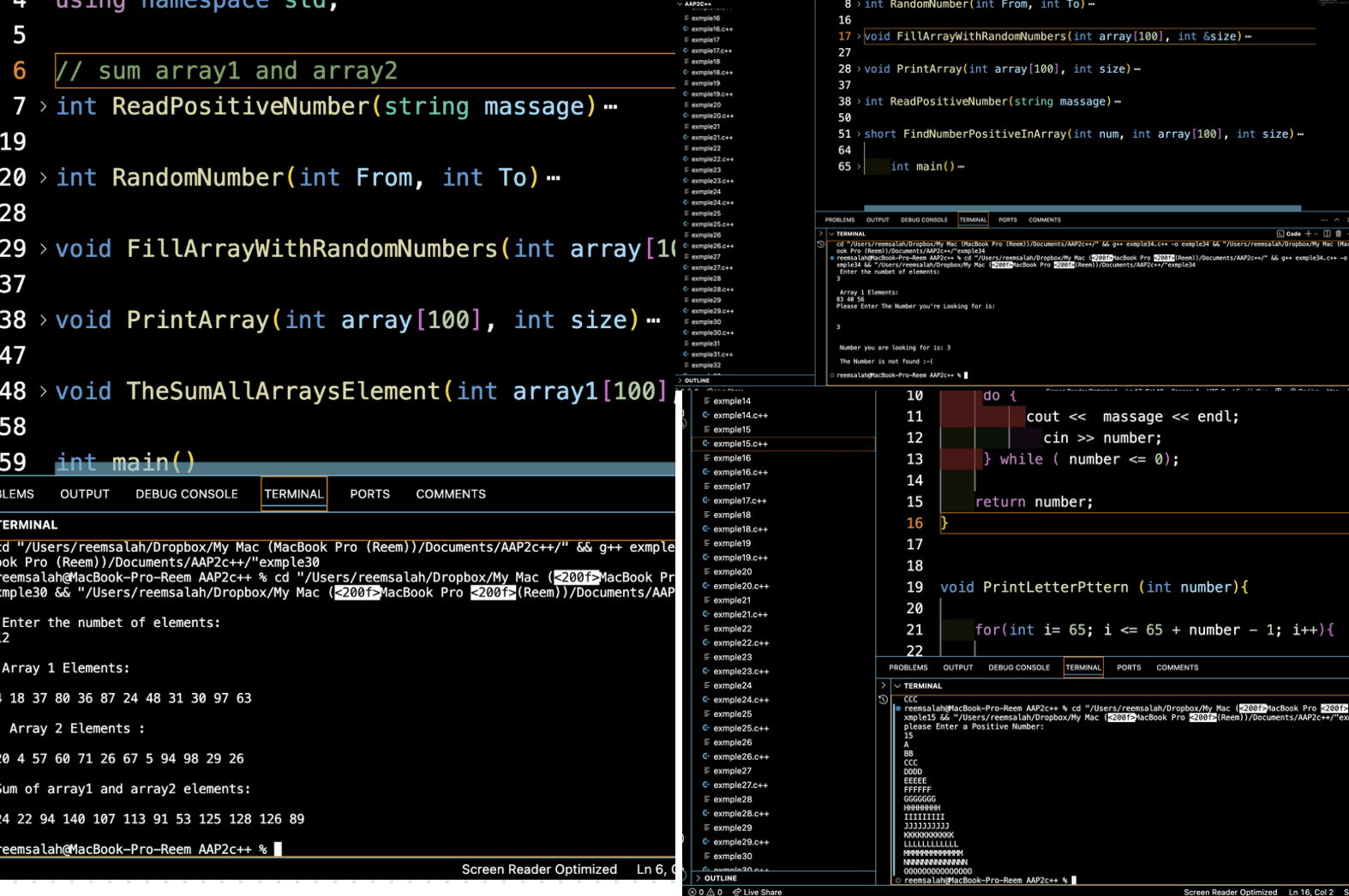Expand the folded FindNumberPositiveInArray function
The width and height of the screenshot is (1349, 896).
[858, 134]
